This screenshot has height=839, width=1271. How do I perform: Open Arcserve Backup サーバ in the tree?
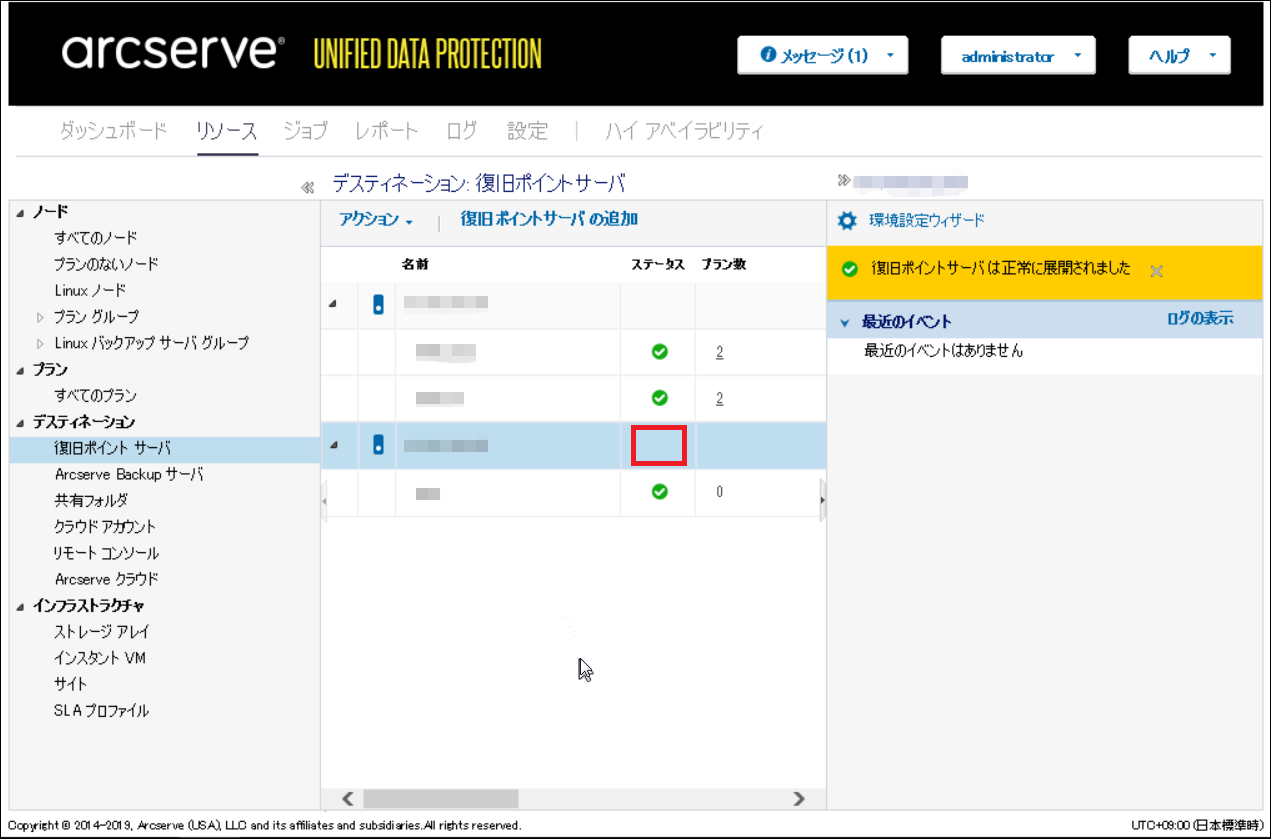(129, 475)
